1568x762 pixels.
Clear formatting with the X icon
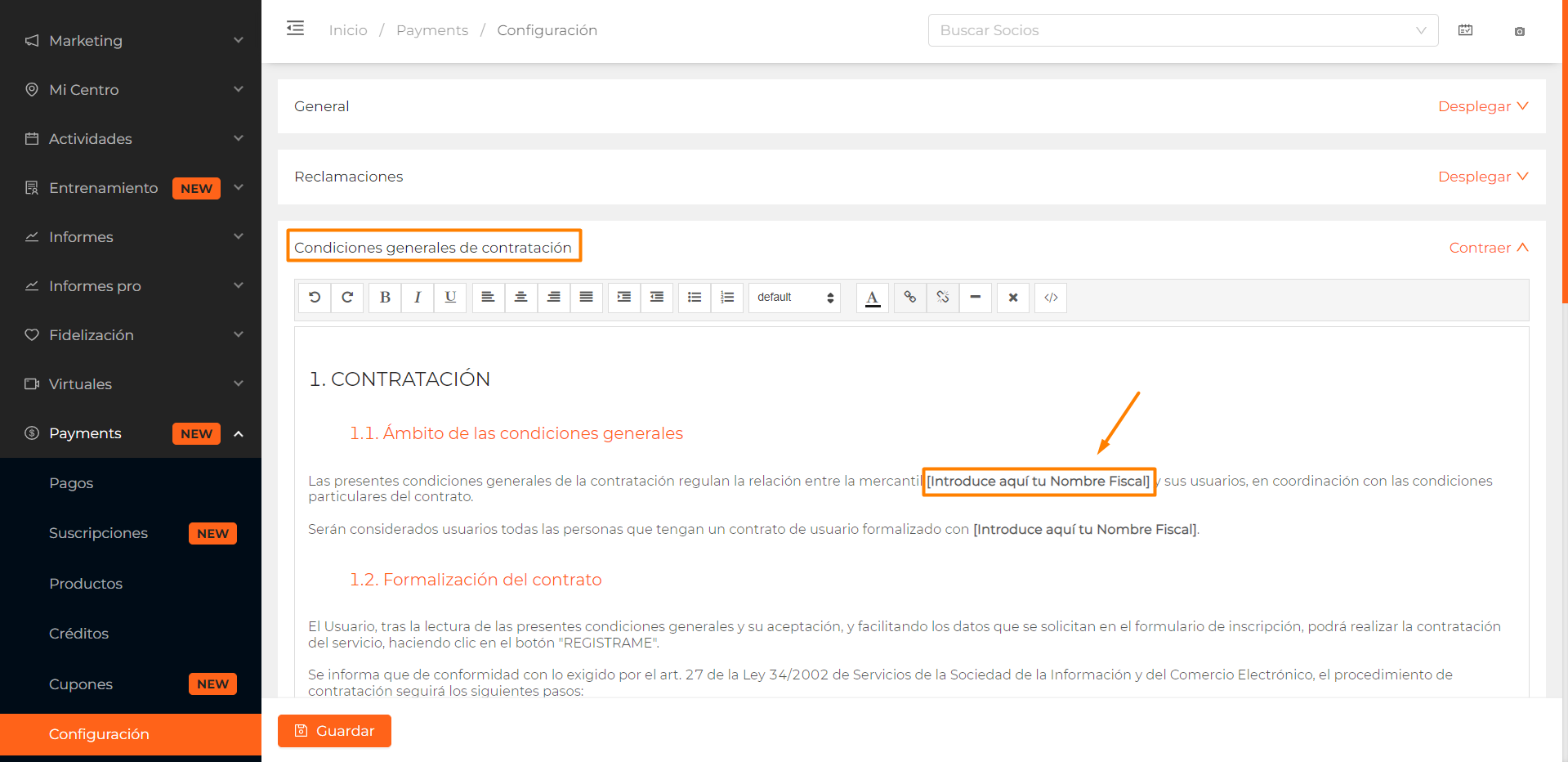point(1013,298)
